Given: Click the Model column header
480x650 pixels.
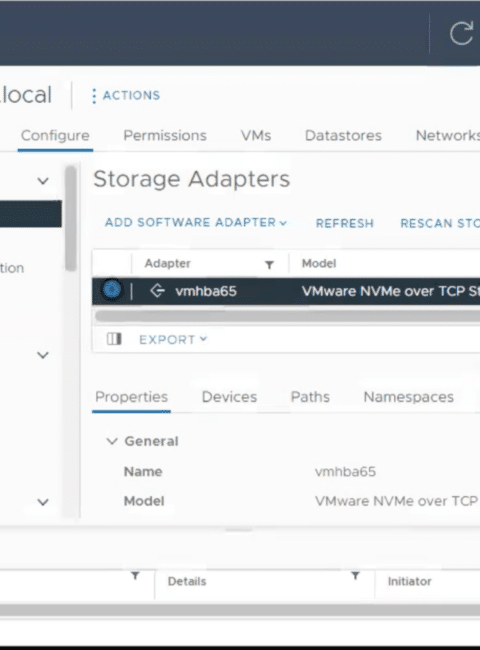Looking at the screenshot, I should point(319,264).
